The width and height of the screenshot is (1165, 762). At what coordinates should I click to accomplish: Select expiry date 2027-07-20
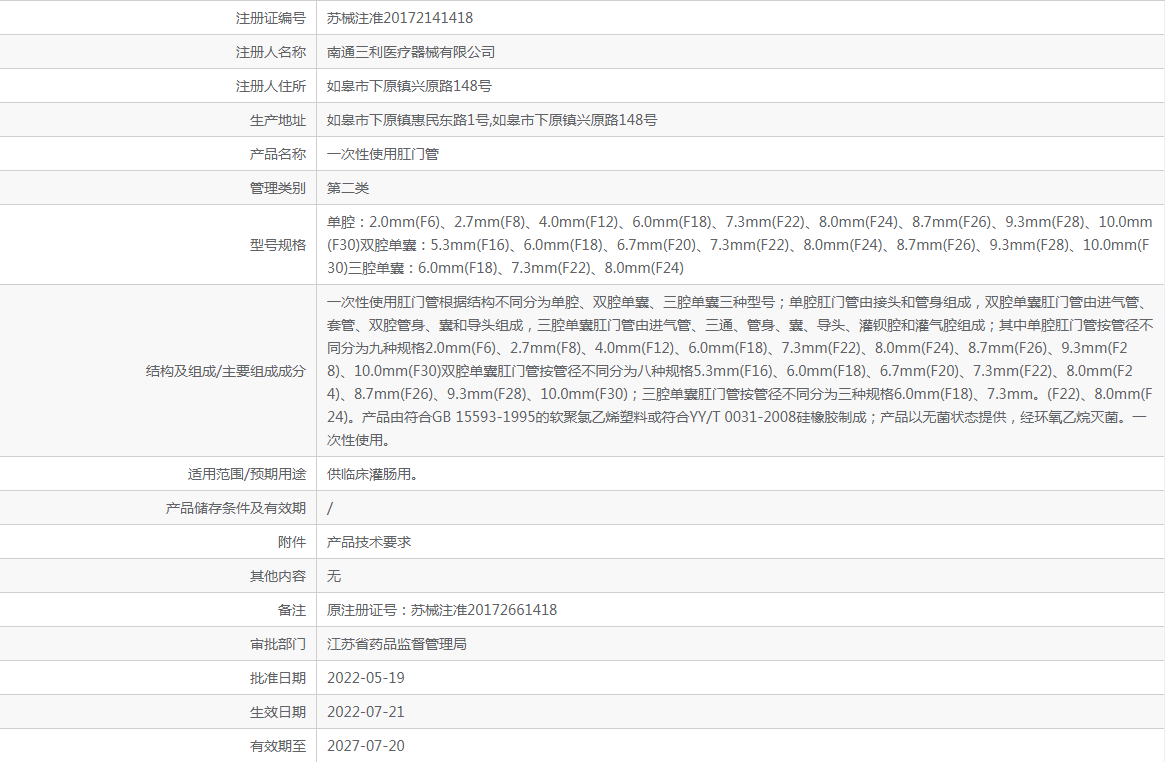click(x=366, y=746)
